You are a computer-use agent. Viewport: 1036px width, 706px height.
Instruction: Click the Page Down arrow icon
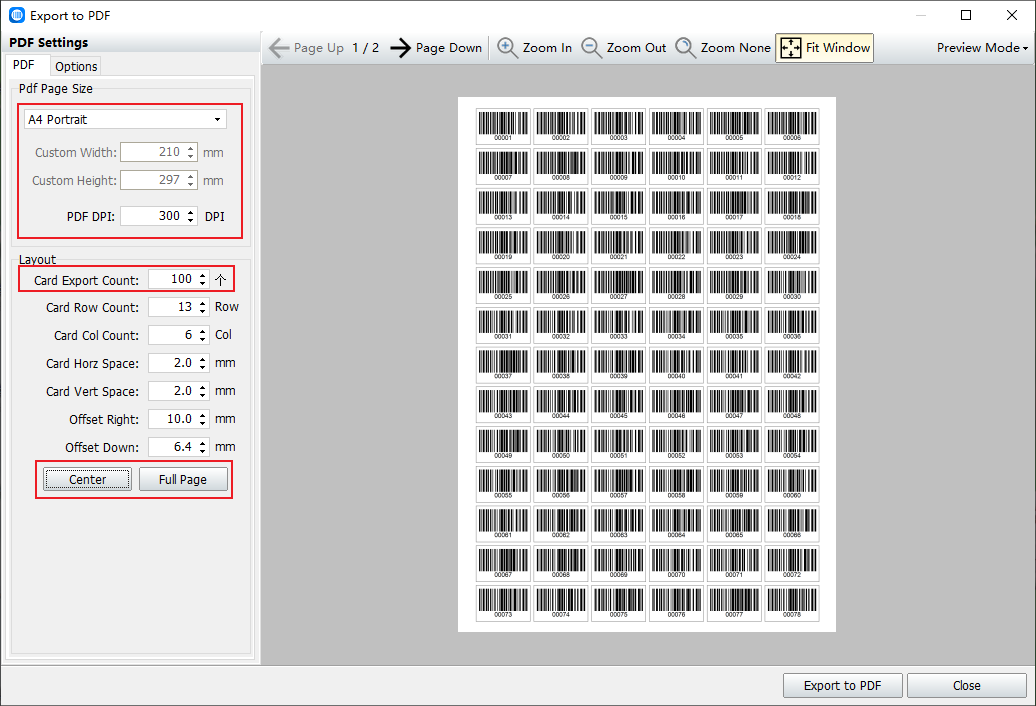[x=400, y=48]
